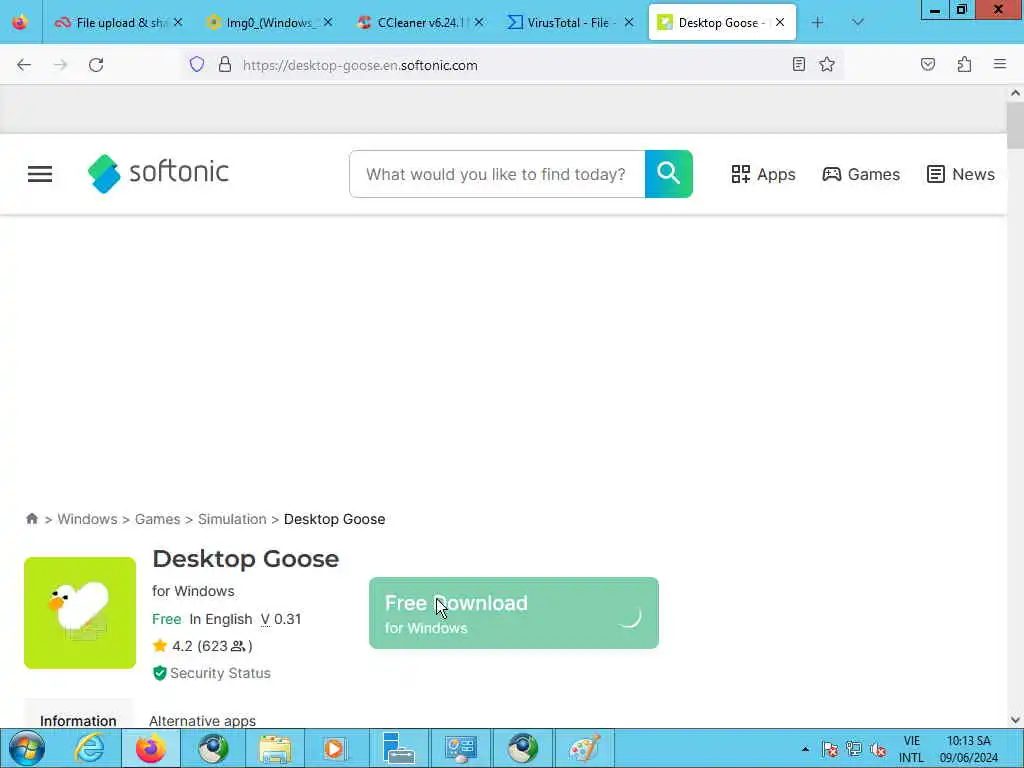Click the green Security Status shield
This screenshot has width=1024, height=768.
pyautogui.click(x=159, y=673)
